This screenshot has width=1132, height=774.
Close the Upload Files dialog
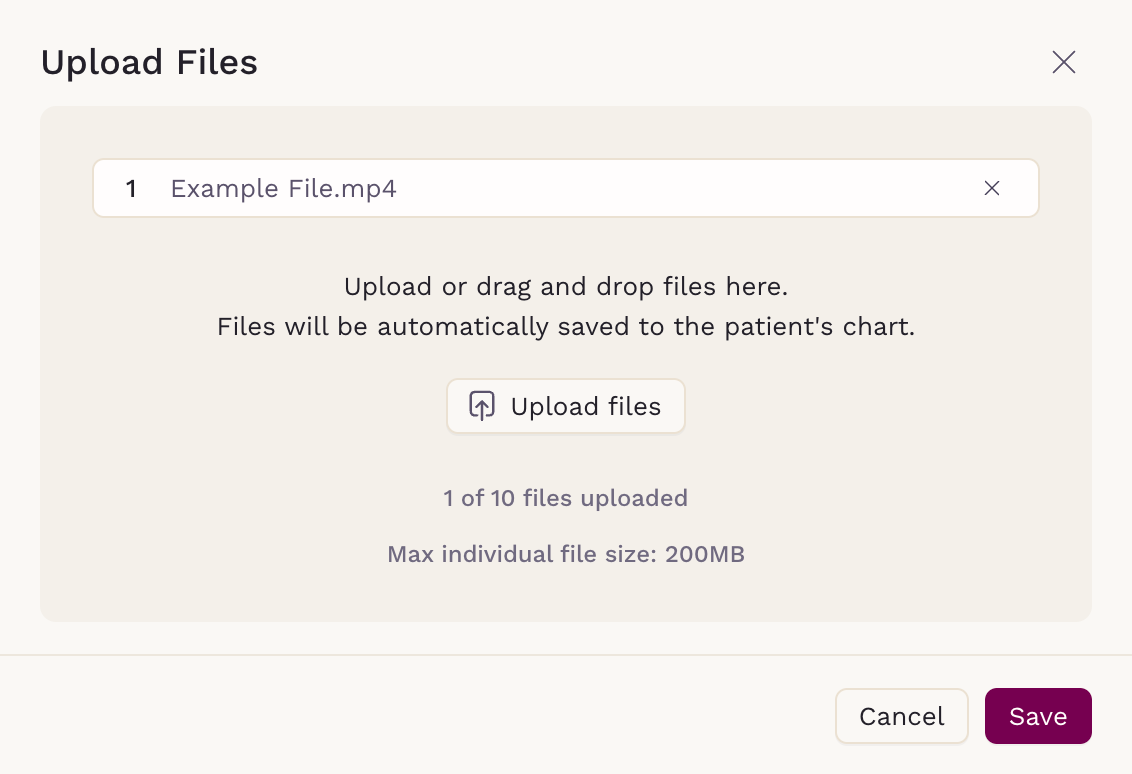pyautogui.click(x=1063, y=62)
